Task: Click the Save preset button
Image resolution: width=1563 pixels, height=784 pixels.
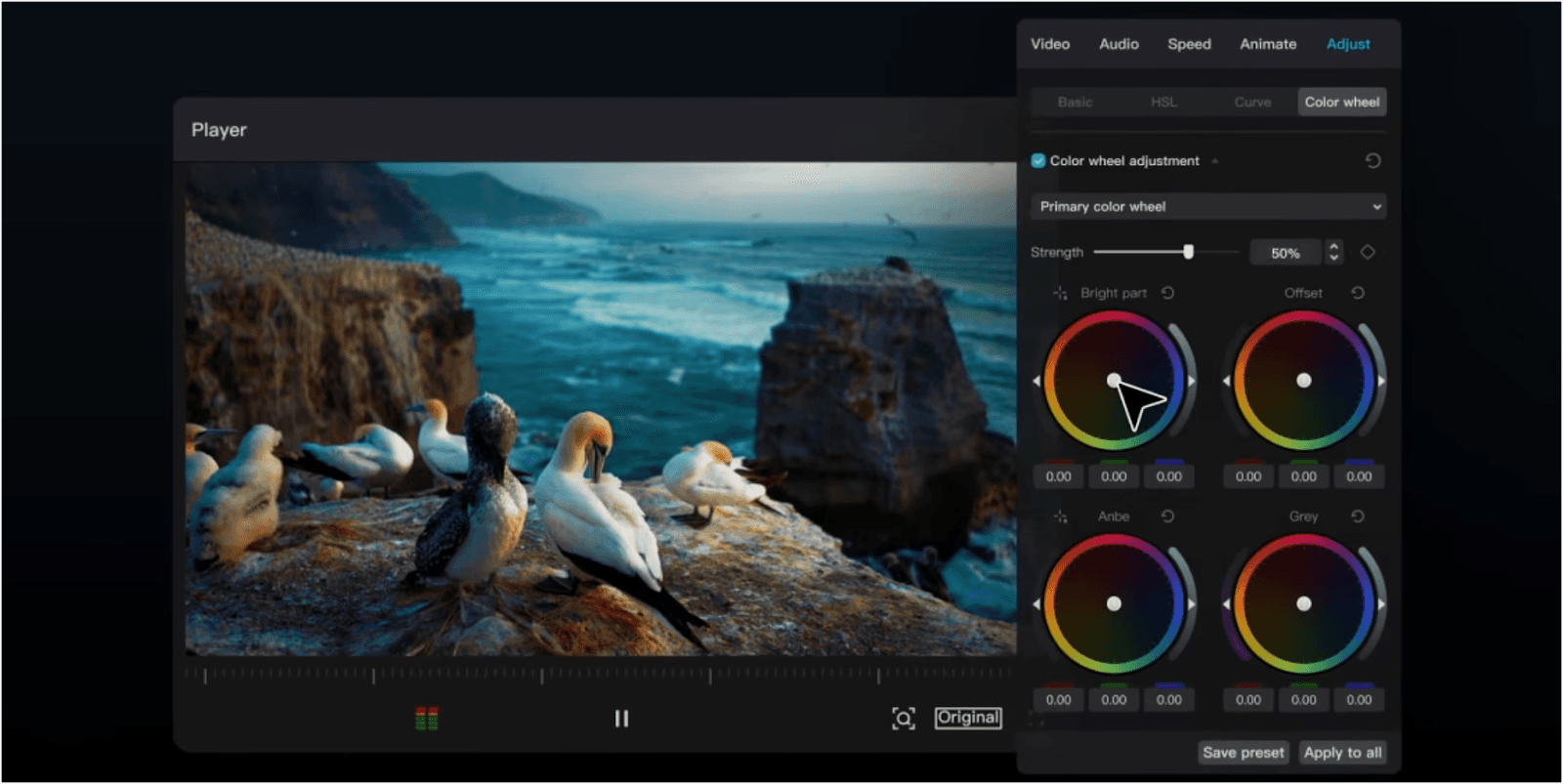Action: pos(1244,753)
